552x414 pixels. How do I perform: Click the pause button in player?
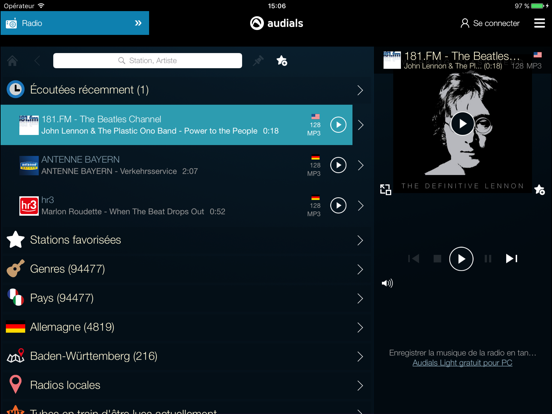pyautogui.click(x=488, y=259)
